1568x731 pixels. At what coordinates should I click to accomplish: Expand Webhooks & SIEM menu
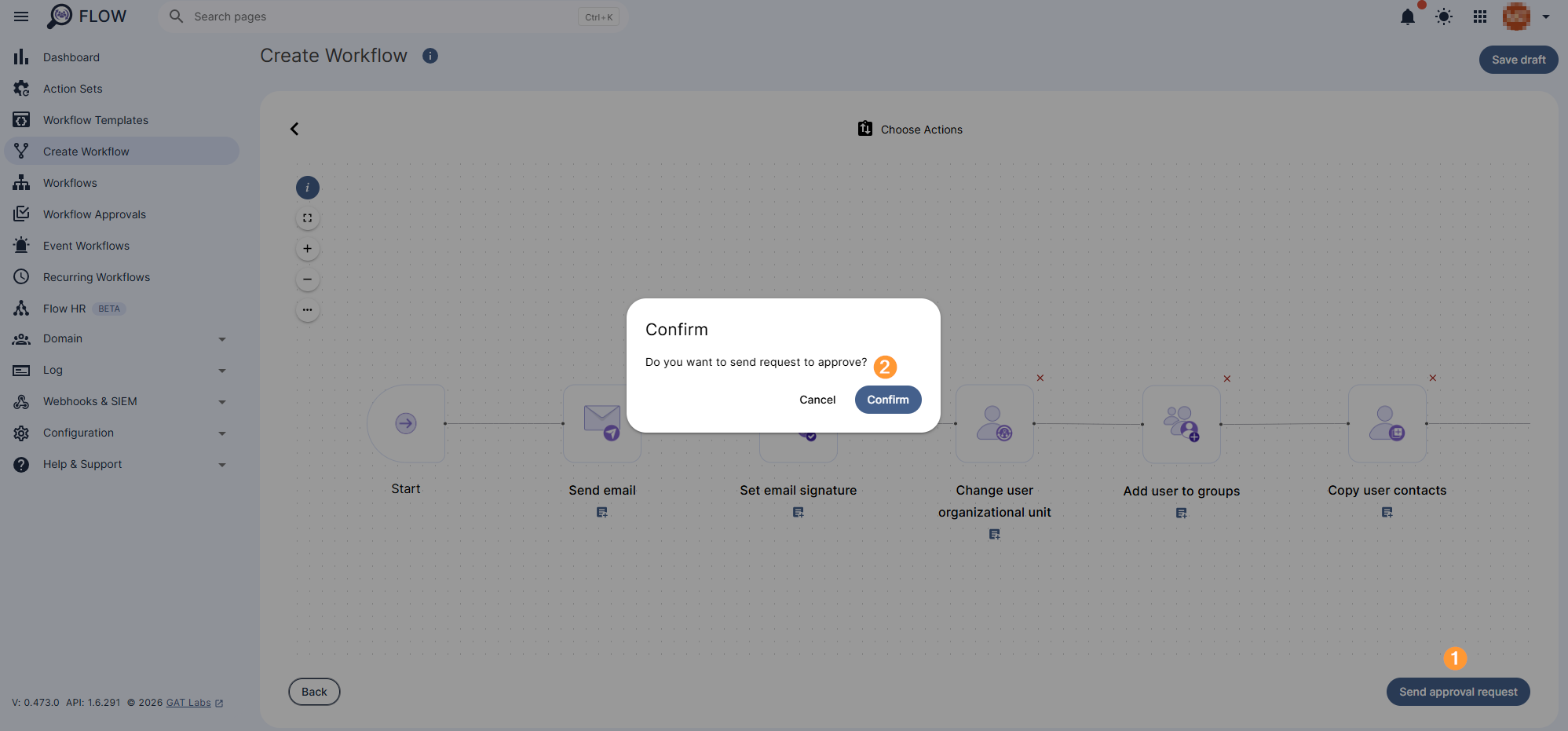pyautogui.click(x=122, y=401)
